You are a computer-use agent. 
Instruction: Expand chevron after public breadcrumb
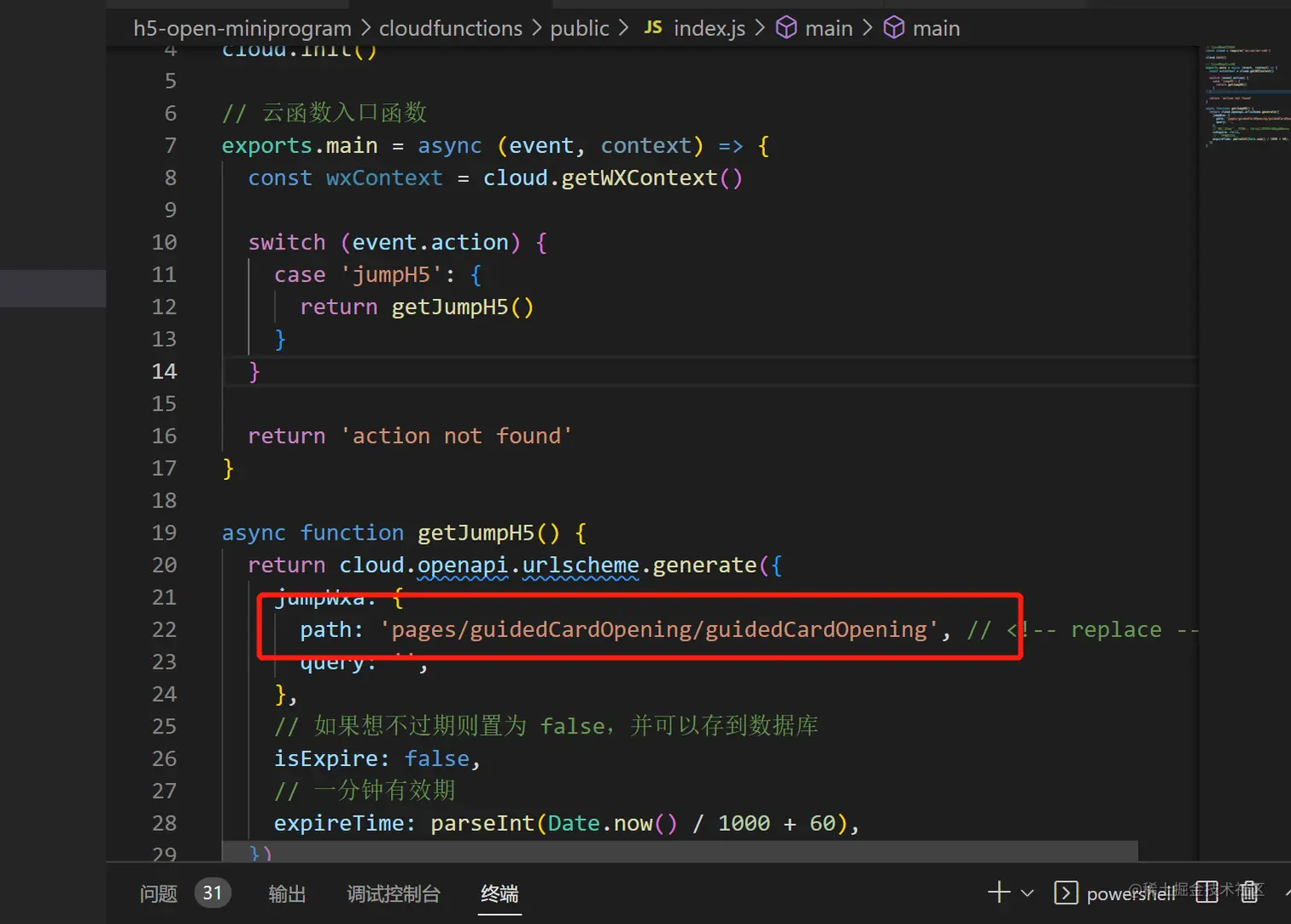[623, 28]
